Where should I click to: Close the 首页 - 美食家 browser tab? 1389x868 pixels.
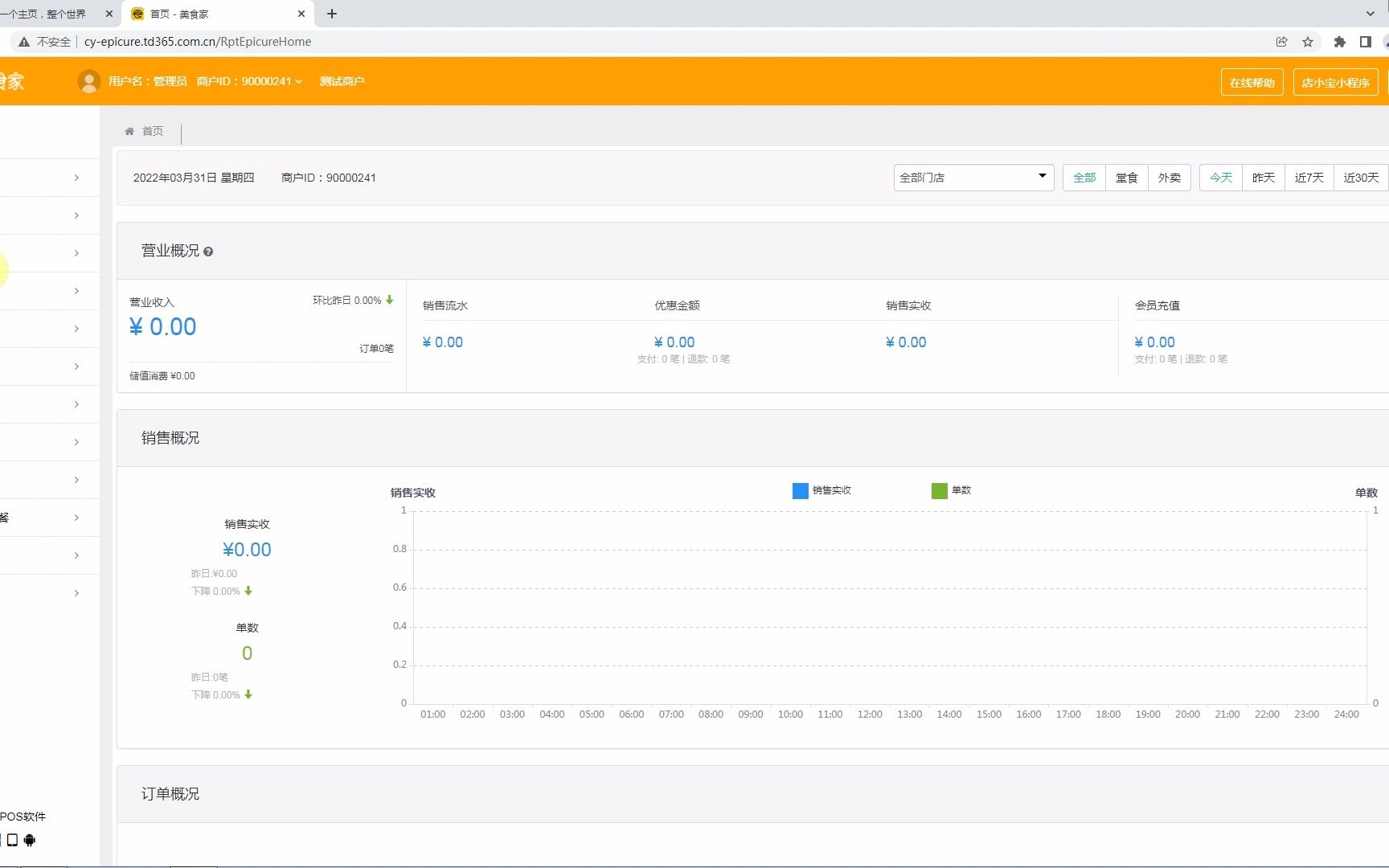(301, 14)
